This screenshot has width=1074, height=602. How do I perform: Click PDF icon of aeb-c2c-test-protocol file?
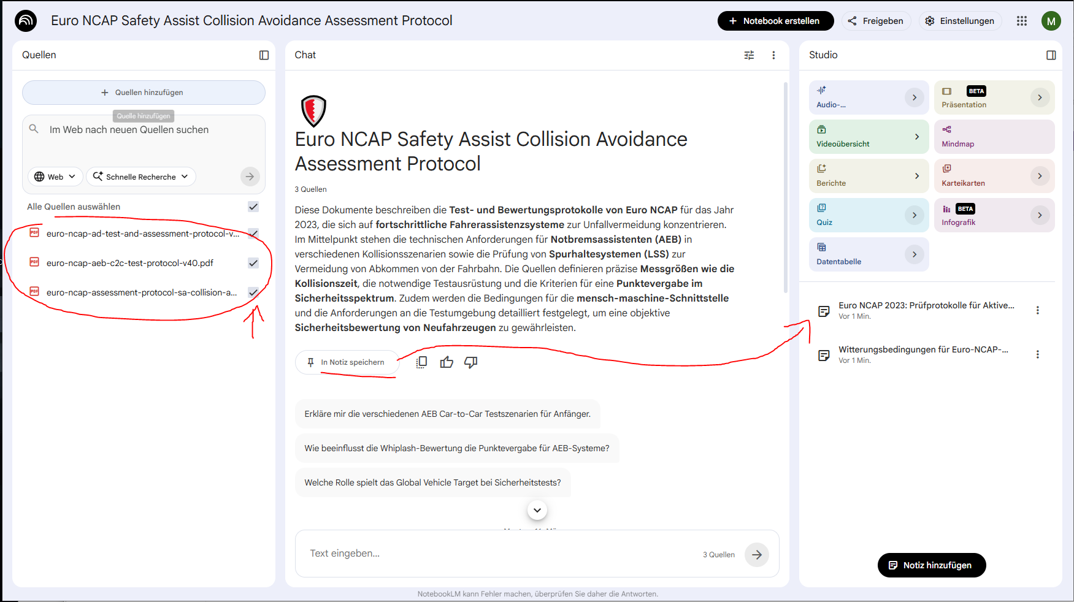pos(34,262)
